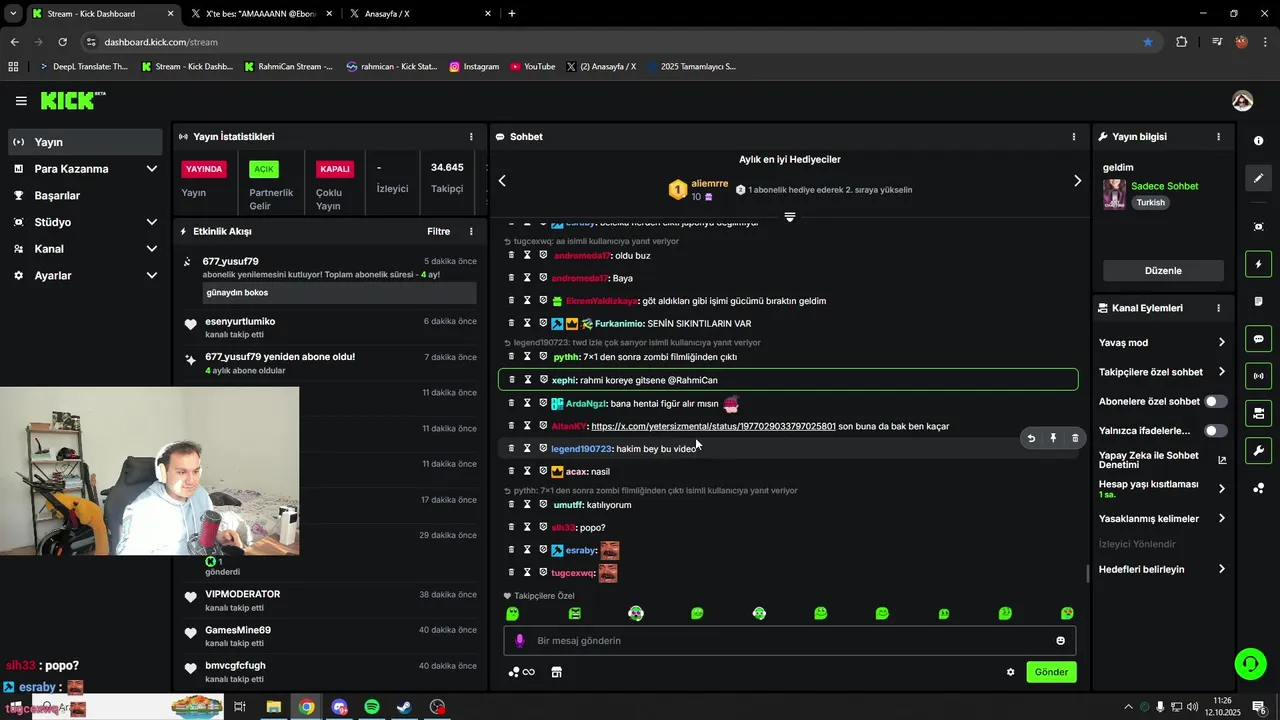Open Hesap yaşı kısıtlaması options arrow
Screen dimensions: 1280x720
(1221, 489)
